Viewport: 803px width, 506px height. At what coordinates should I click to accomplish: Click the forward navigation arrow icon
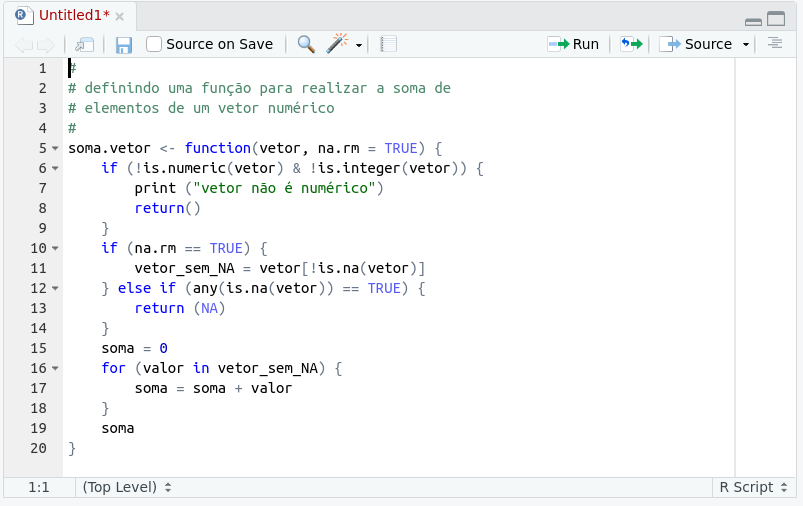[46, 45]
